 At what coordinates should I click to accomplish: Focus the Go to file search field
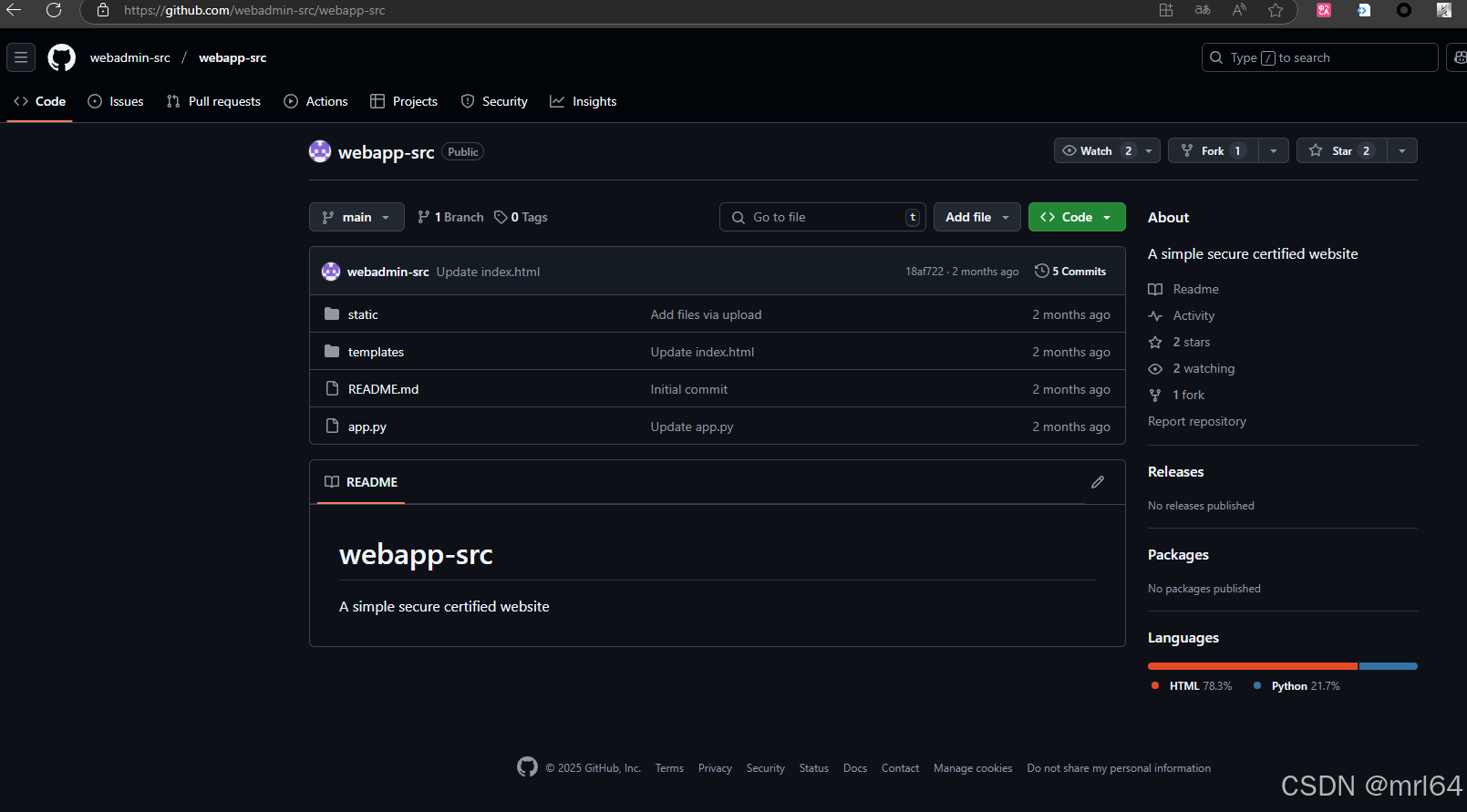[822, 217]
